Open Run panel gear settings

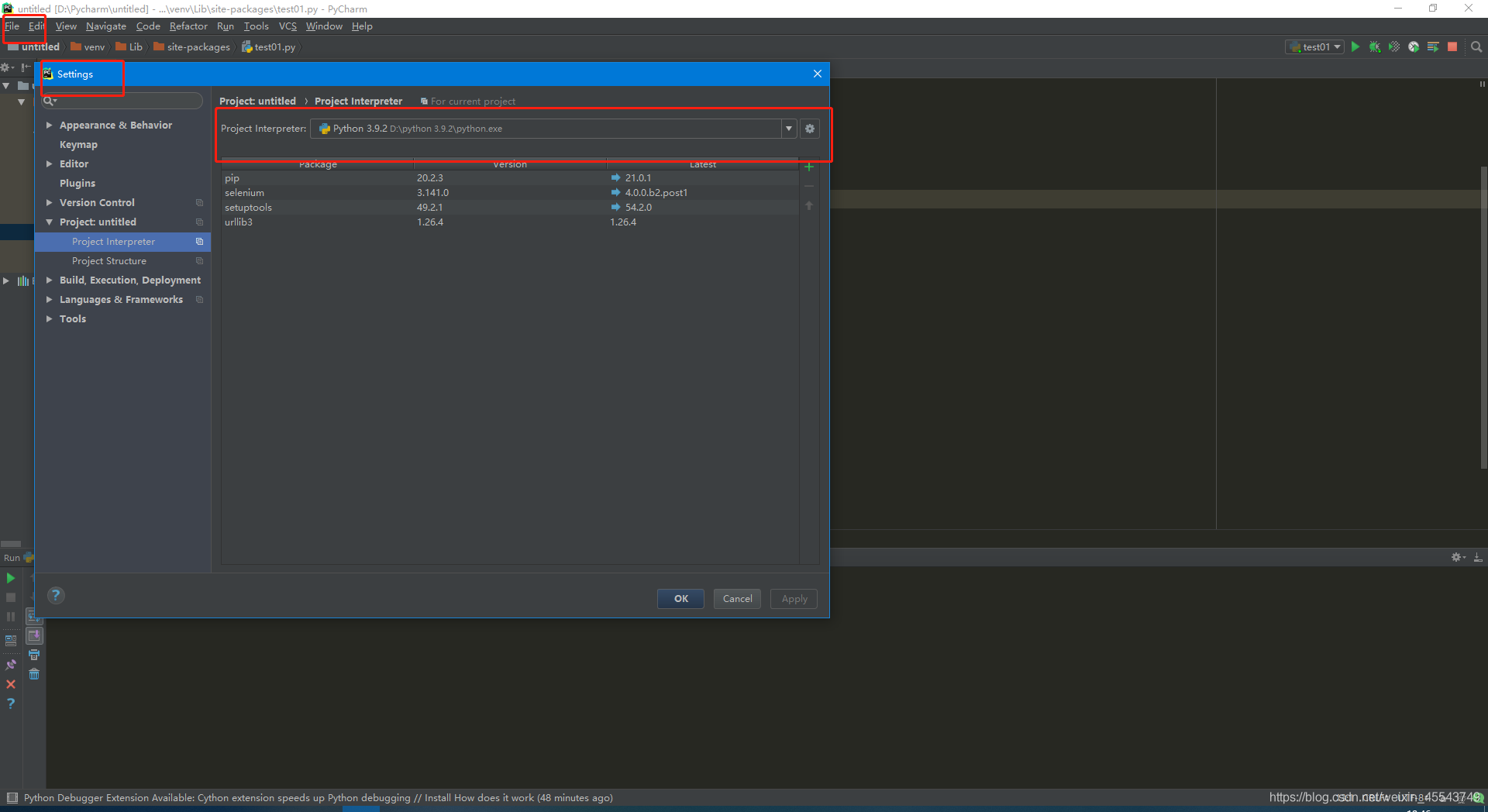(1457, 557)
